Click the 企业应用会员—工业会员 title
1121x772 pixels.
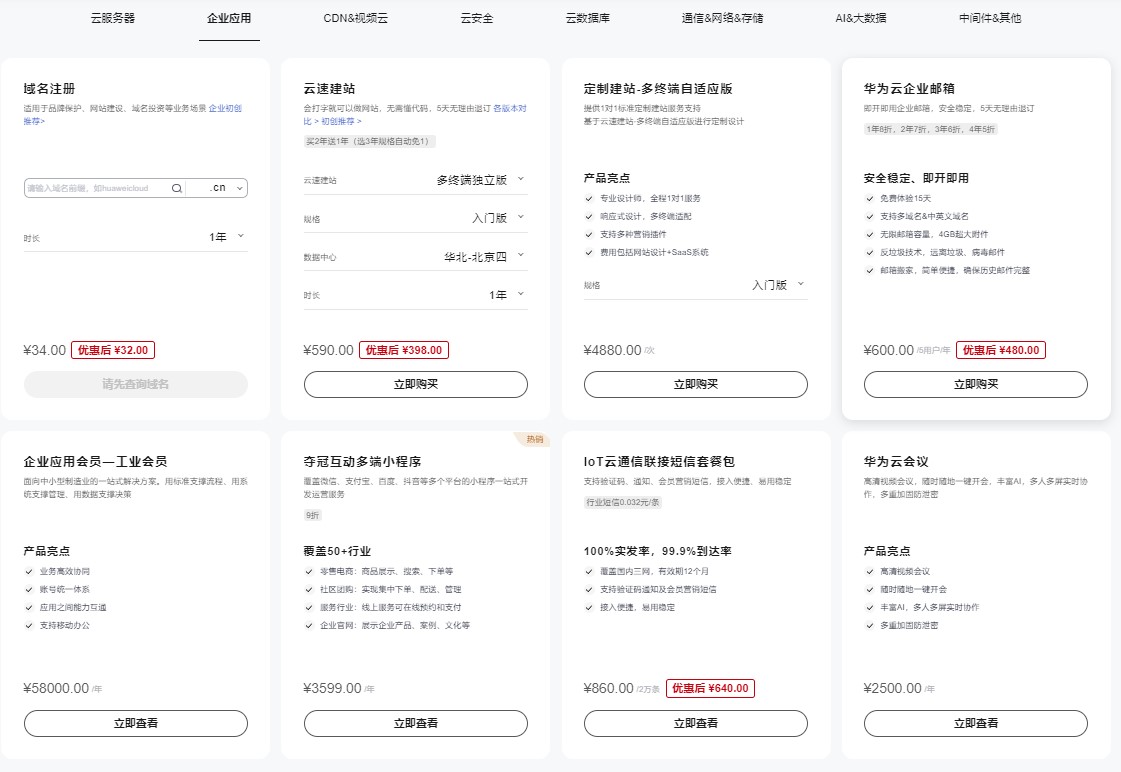pyautogui.click(x=95, y=462)
